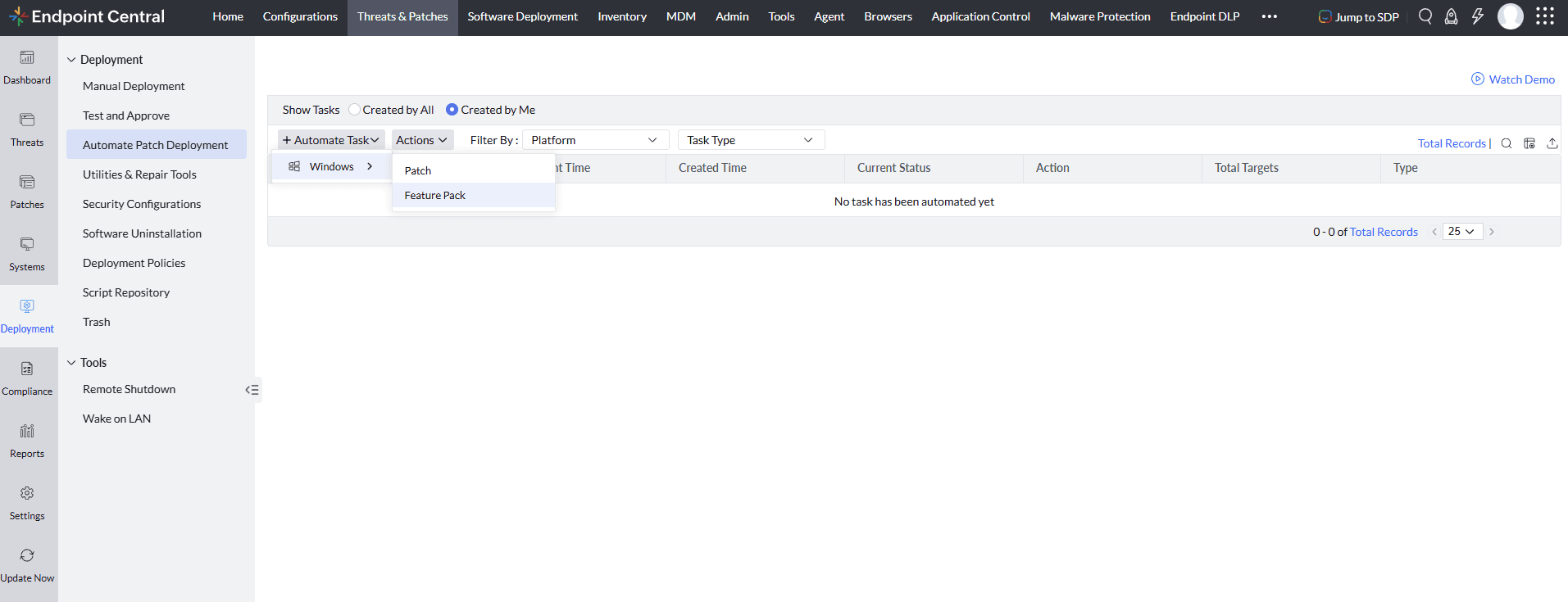Change the 25 records per page dropdown
This screenshot has height=602, width=1568.
(x=1462, y=232)
